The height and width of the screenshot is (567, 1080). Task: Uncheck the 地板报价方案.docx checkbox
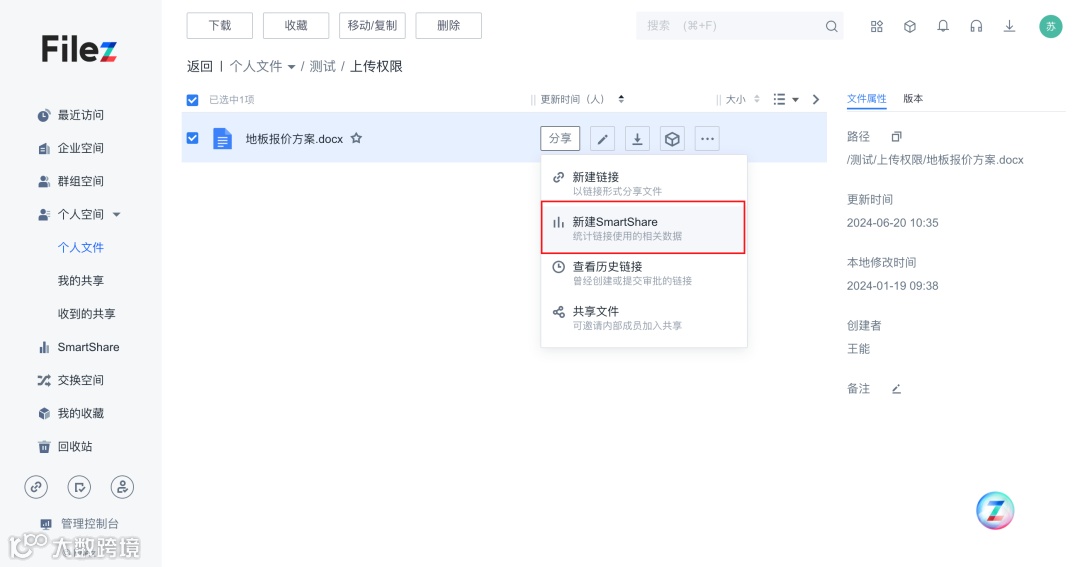tap(192, 138)
